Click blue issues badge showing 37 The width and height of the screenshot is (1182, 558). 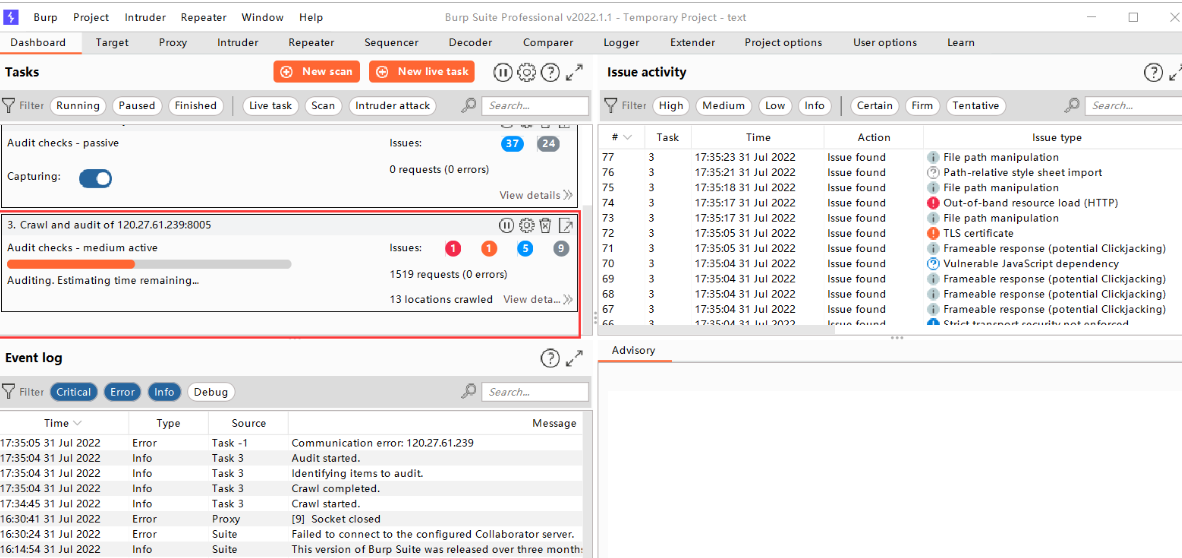click(x=512, y=143)
